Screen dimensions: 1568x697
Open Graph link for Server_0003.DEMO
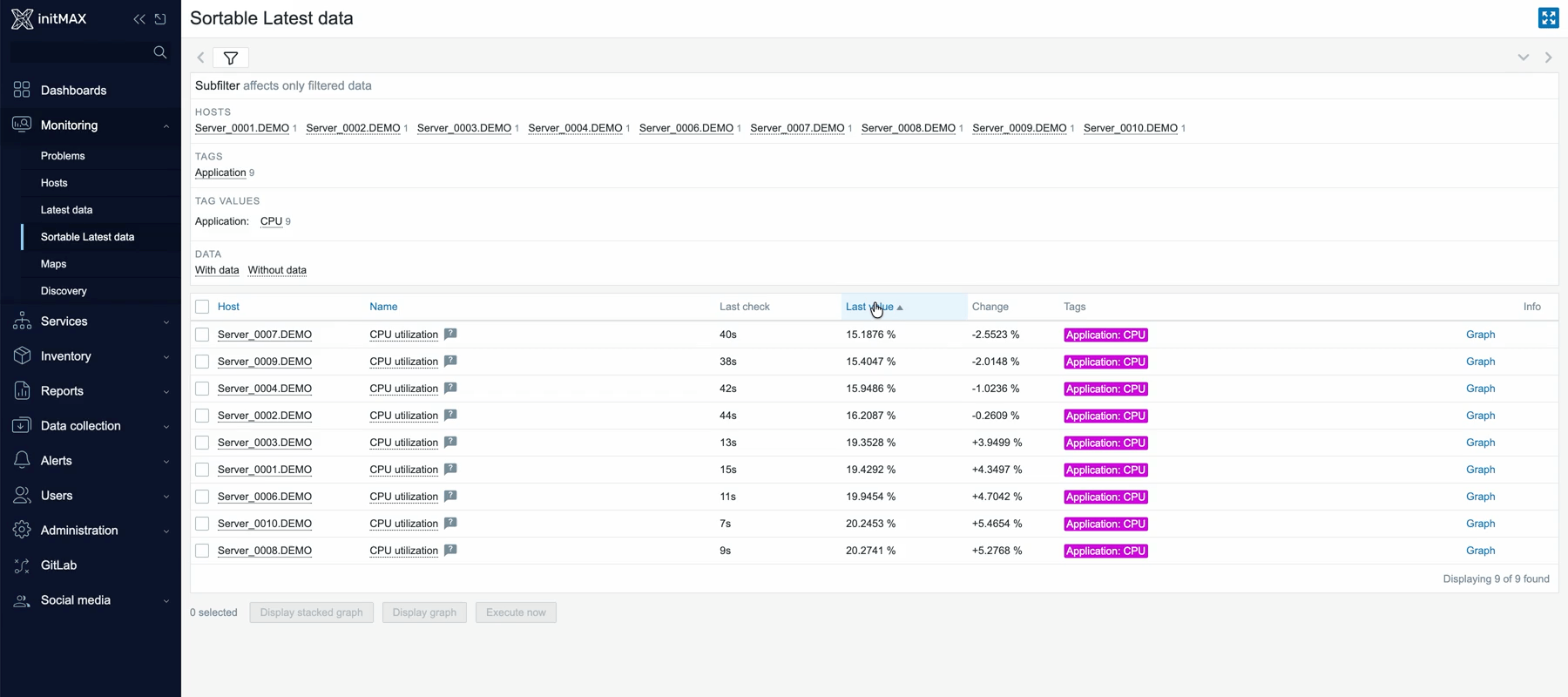click(x=1480, y=443)
